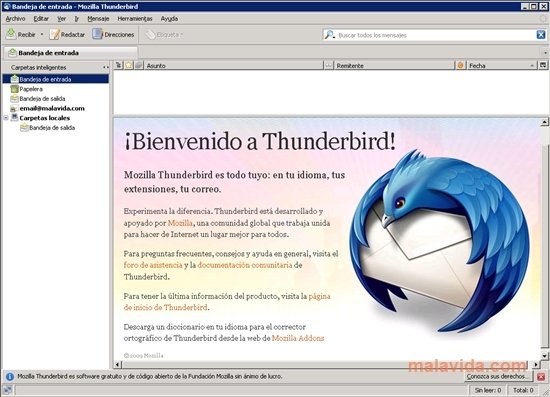Click the blue info icon in notification bar
550x397 pixels.
10,377
